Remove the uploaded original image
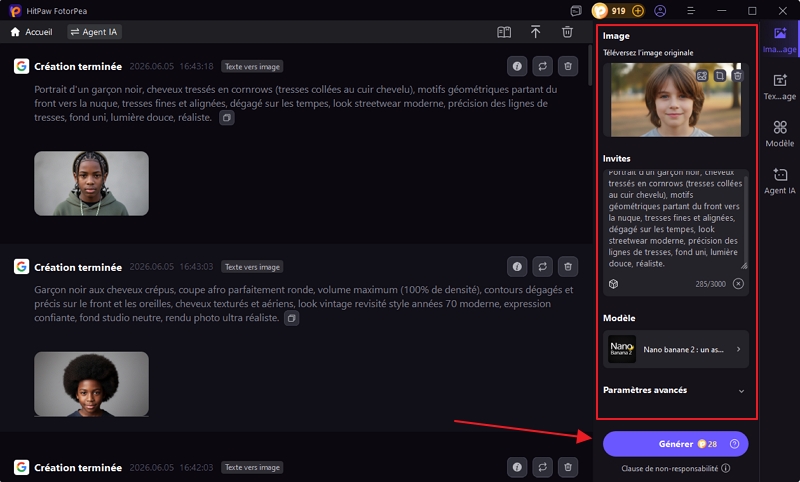Image resolution: width=800 pixels, height=482 pixels. coord(737,76)
